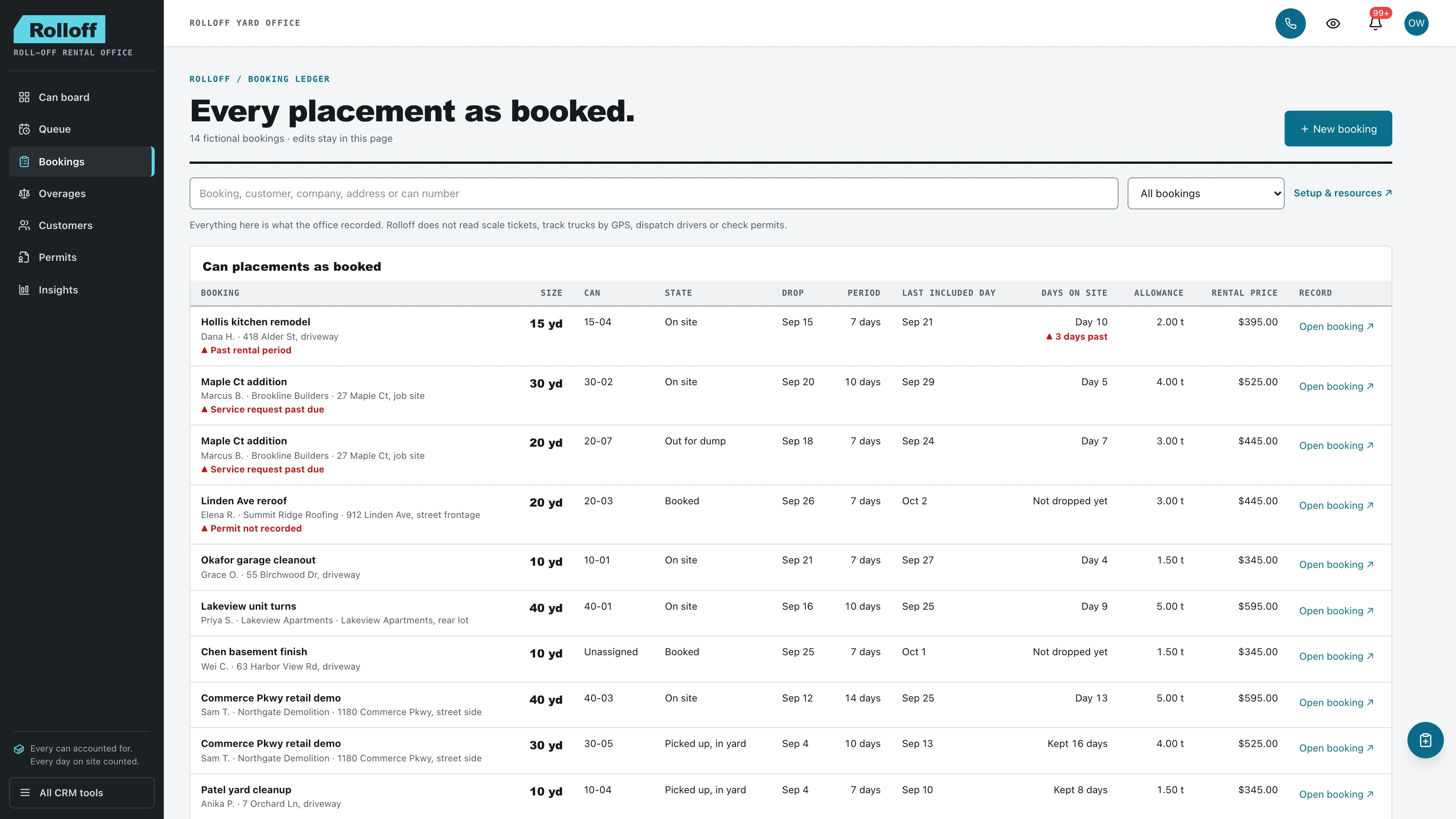Toggle the eye visibility icon in header

click(1333, 23)
